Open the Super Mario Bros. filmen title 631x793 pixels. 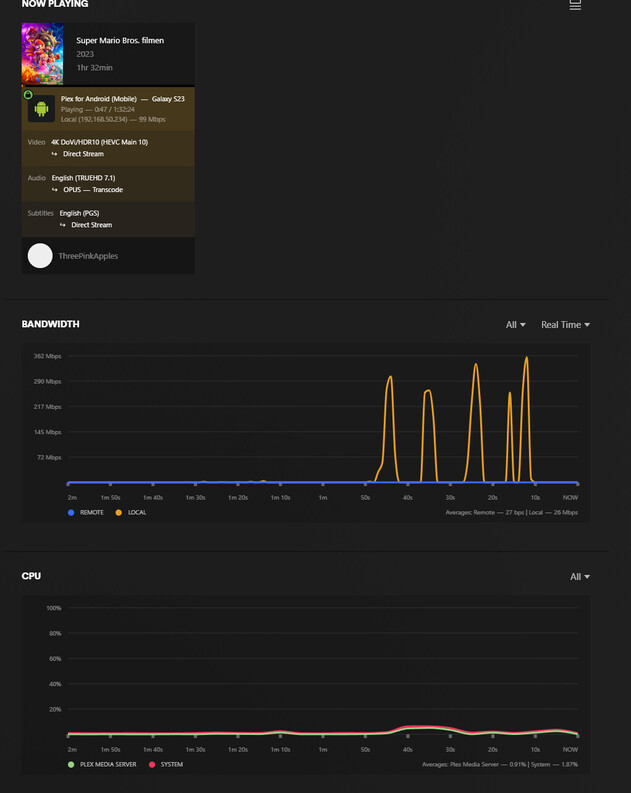(120, 40)
